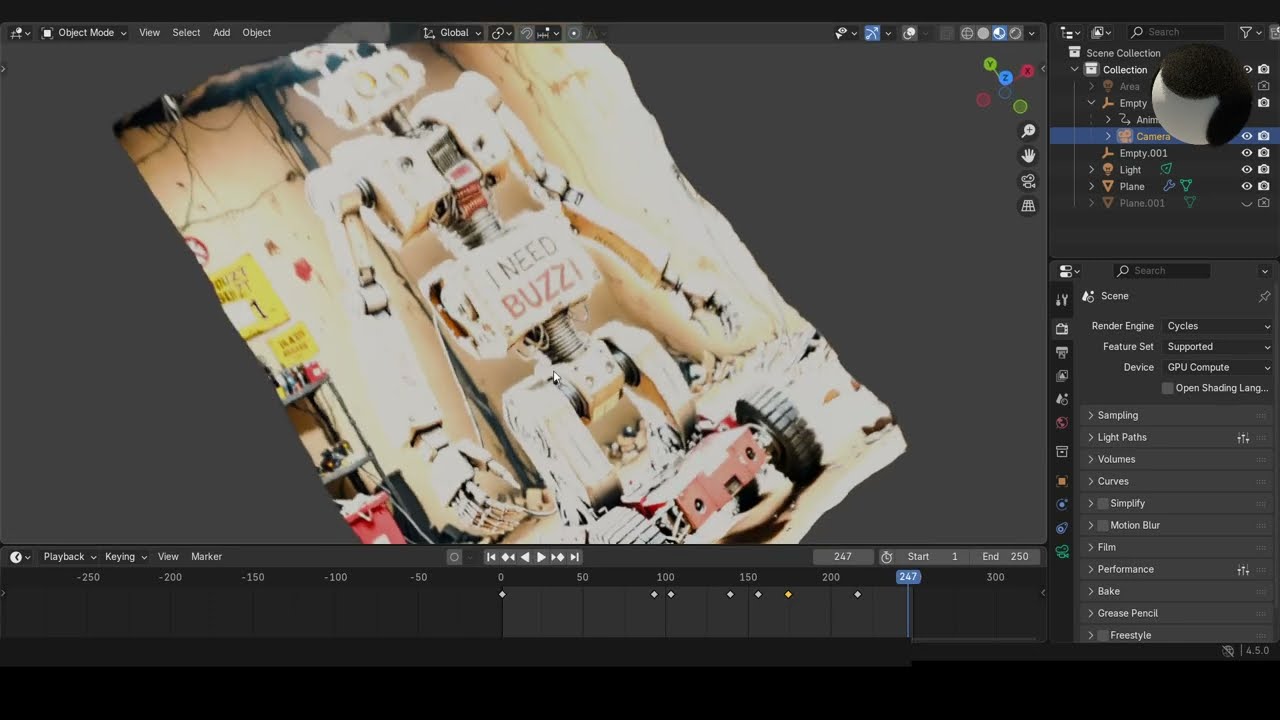
Task: Select Plane.001 in the outliner
Action: [x=1141, y=203]
